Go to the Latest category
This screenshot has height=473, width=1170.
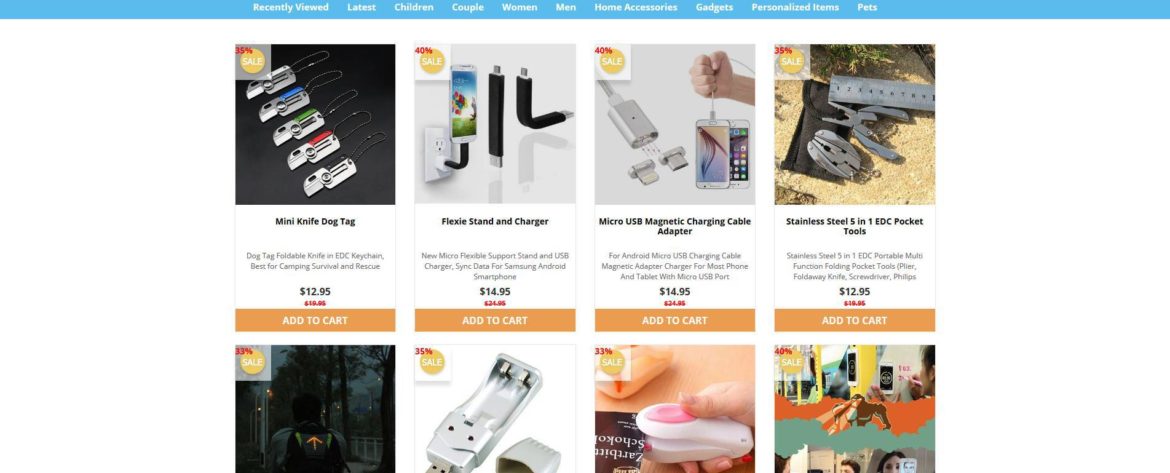click(361, 7)
